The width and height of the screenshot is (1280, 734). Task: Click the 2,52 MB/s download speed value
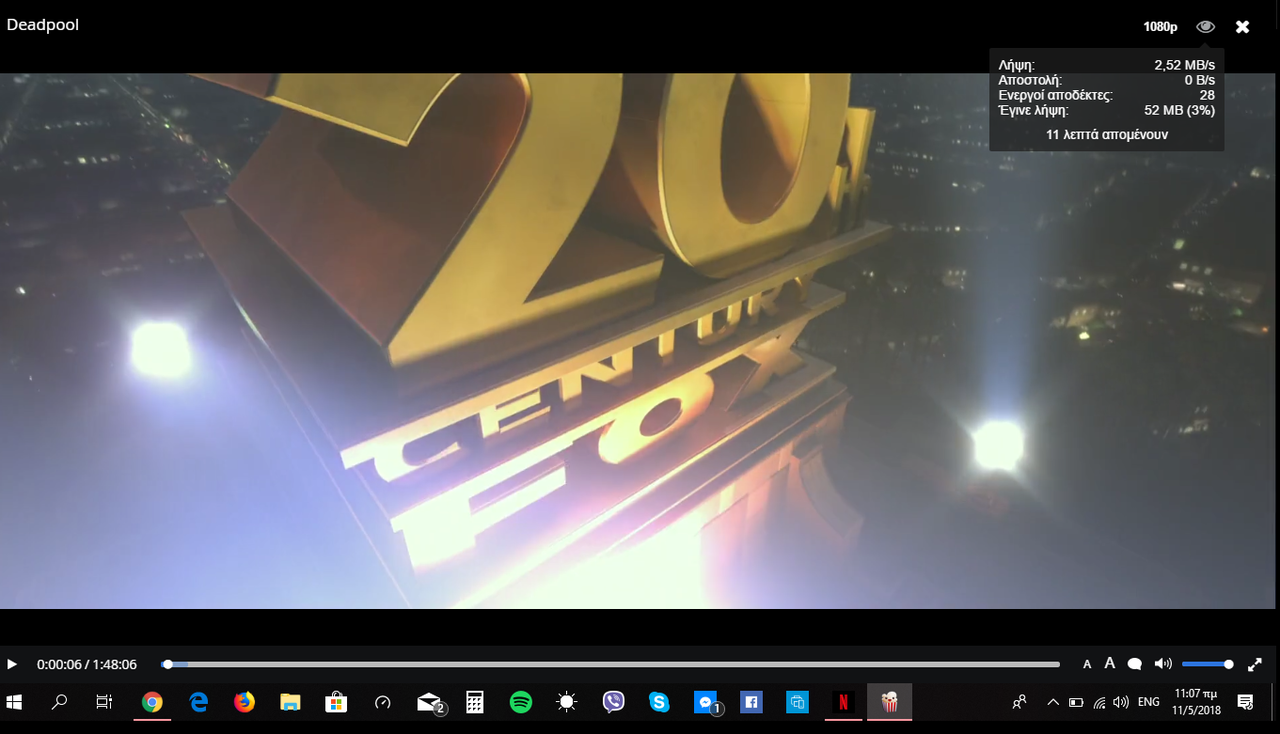(x=1185, y=65)
